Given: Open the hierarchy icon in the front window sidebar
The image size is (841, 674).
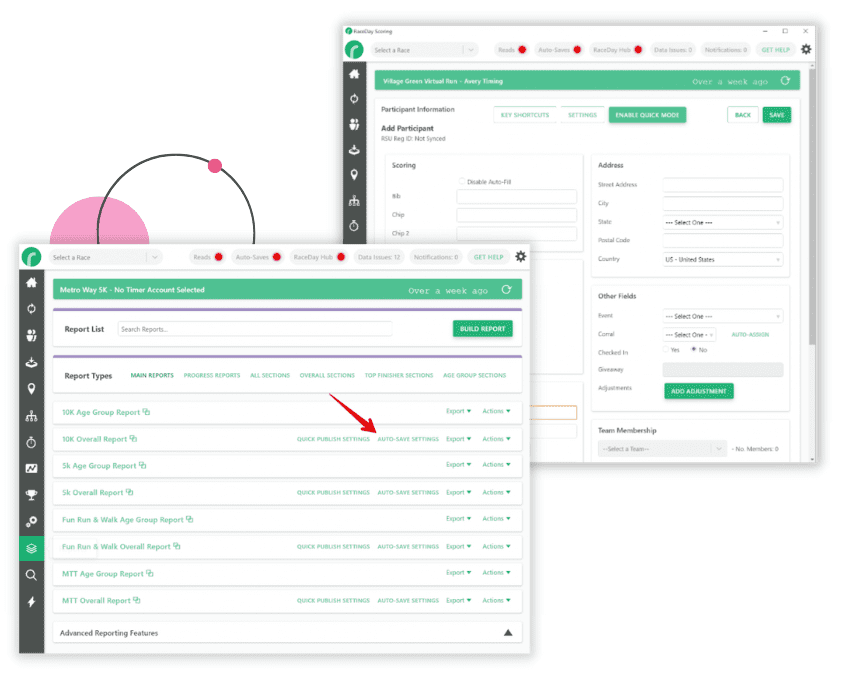Looking at the screenshot, I should pyautogui.click(x=32, y=416).
